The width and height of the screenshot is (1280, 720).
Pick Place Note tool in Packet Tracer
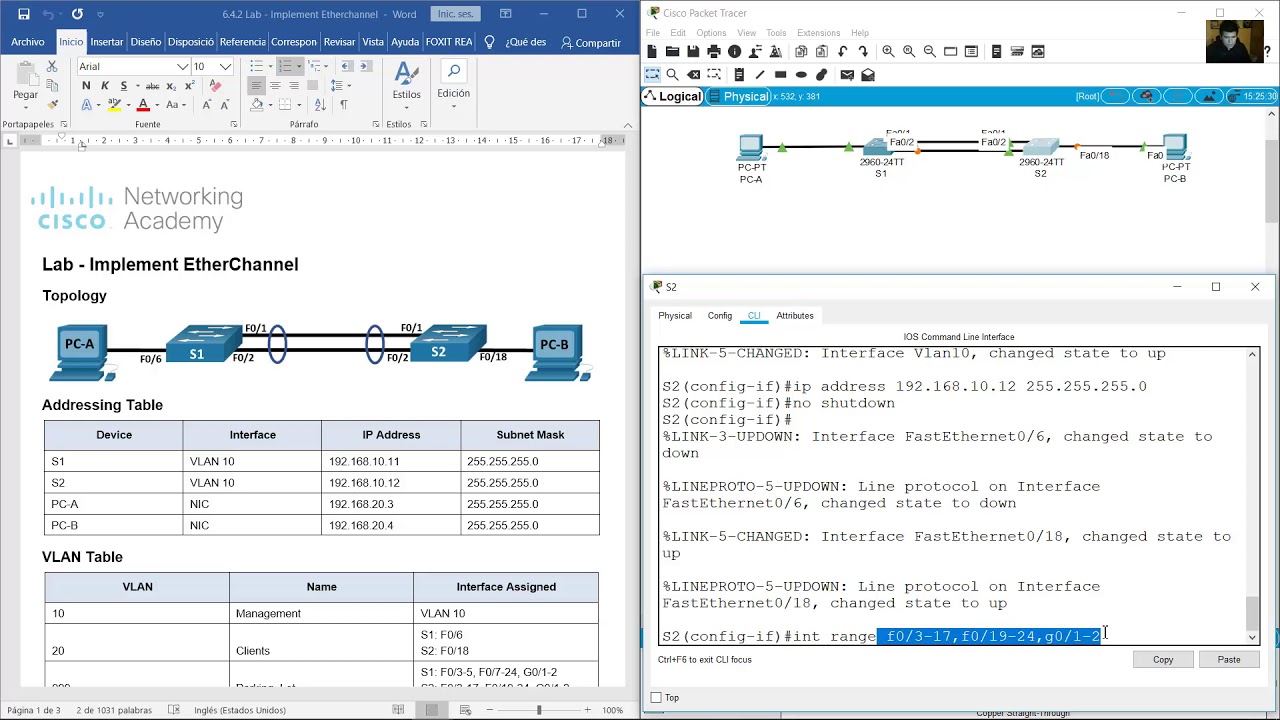tap(739, 74)
